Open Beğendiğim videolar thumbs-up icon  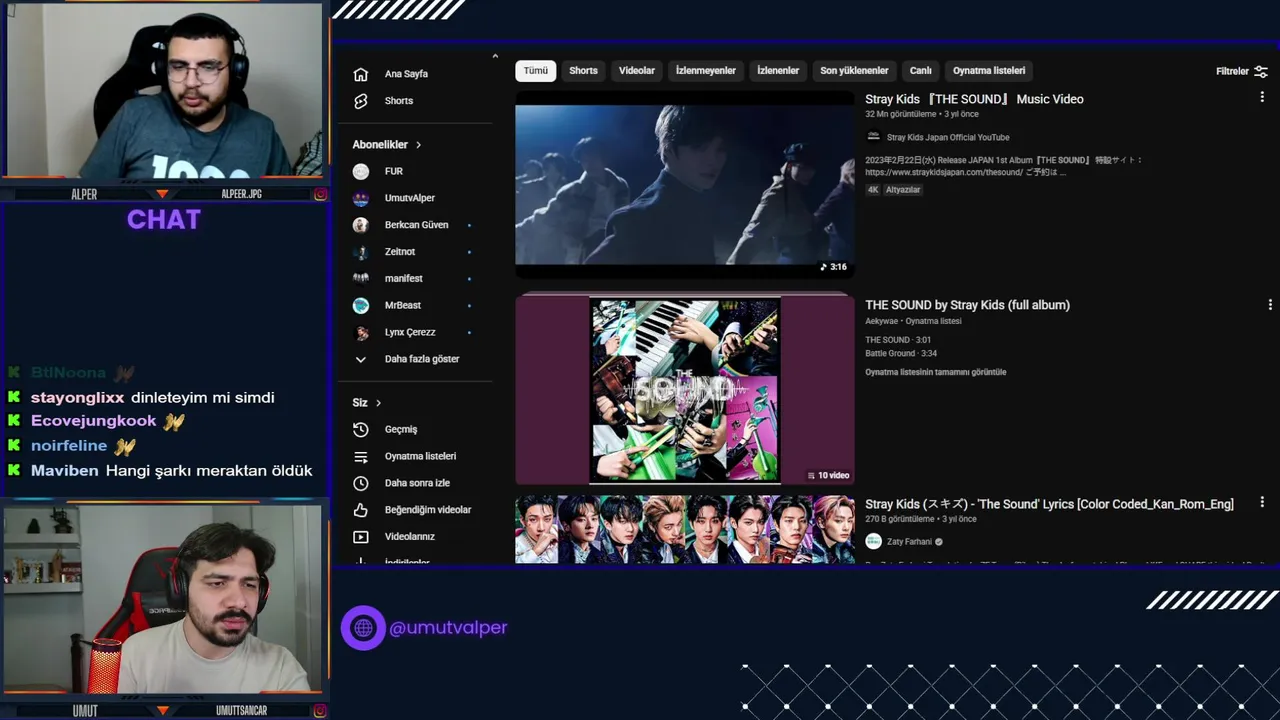[x=361, y=510]
